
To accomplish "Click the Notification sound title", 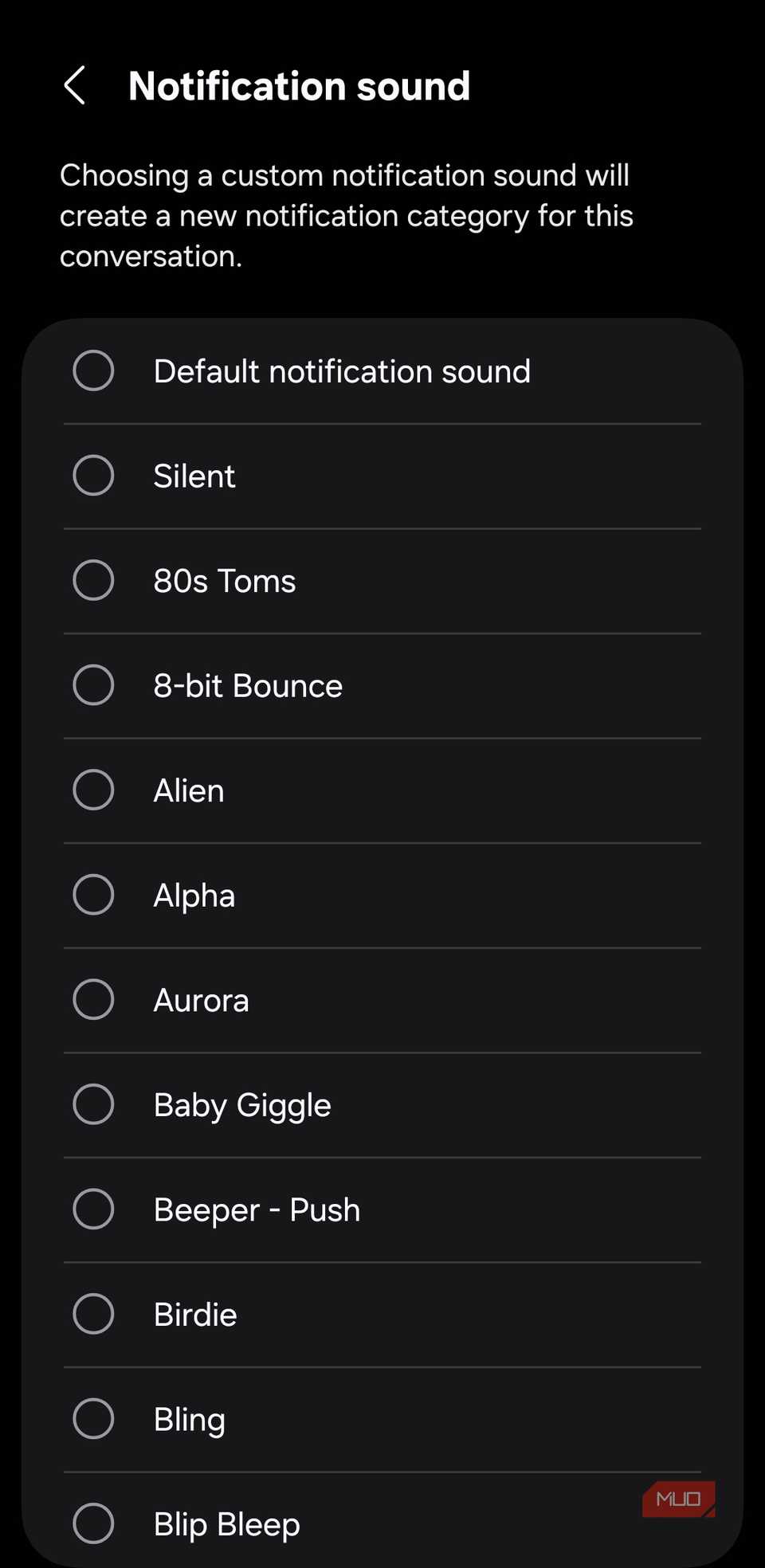I will click(x=299, y=85).
